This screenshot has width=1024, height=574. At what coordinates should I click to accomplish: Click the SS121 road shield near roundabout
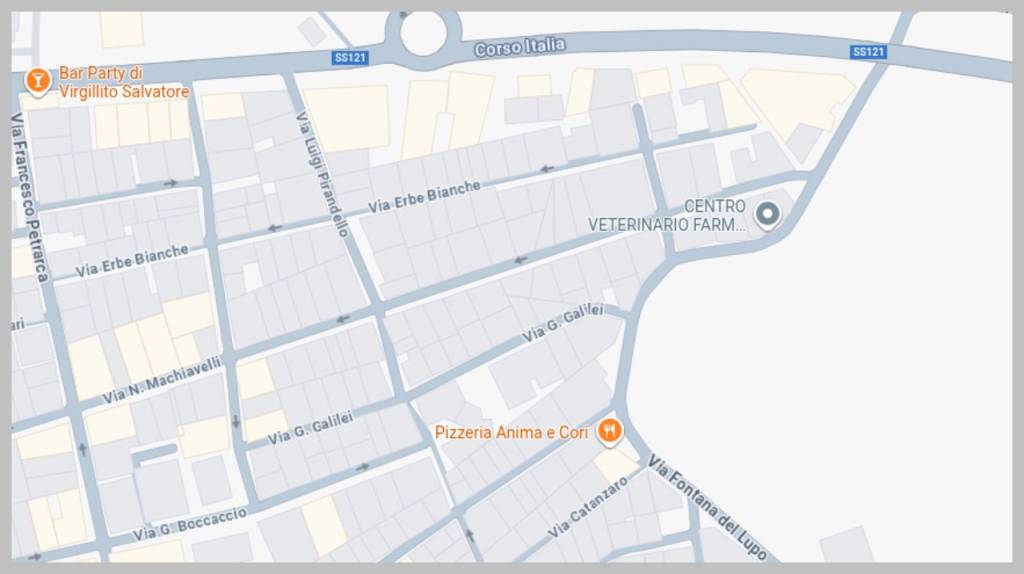tap(350, 57)
